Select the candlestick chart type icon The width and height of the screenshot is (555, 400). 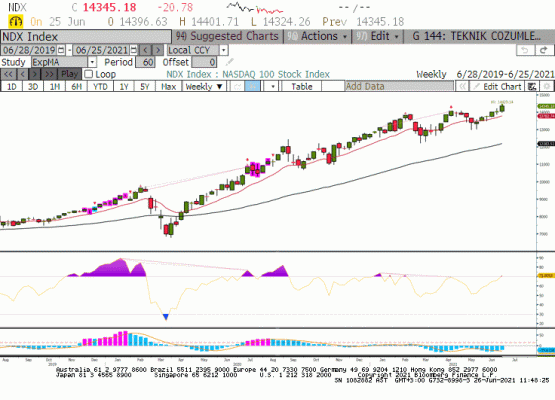pyautogui.click(x=252, y=86)
